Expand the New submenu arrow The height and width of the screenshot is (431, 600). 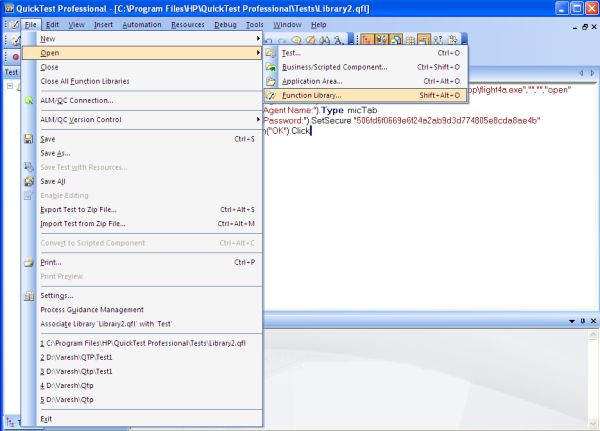point(258,39)
